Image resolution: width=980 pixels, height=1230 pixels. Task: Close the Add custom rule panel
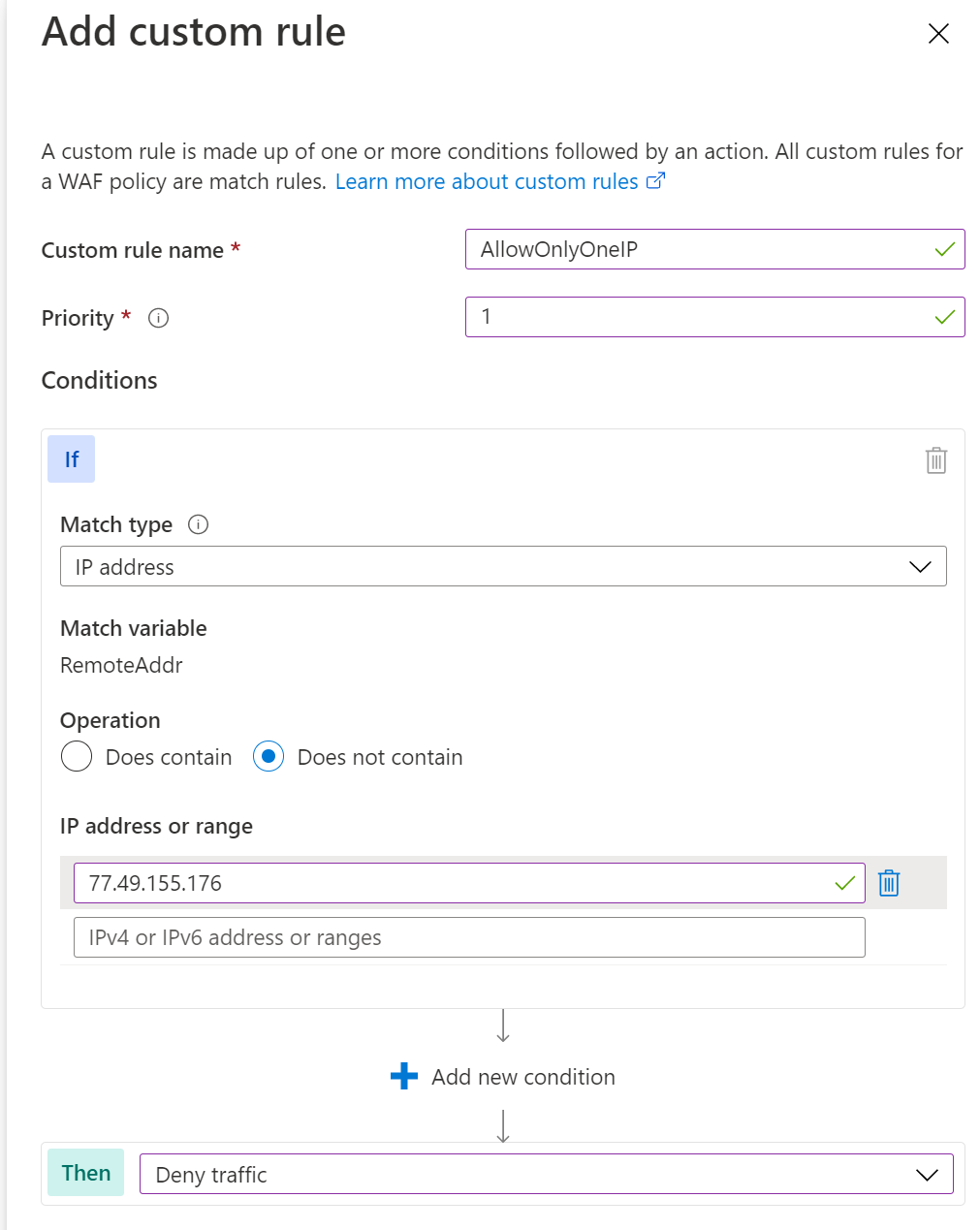937,33
